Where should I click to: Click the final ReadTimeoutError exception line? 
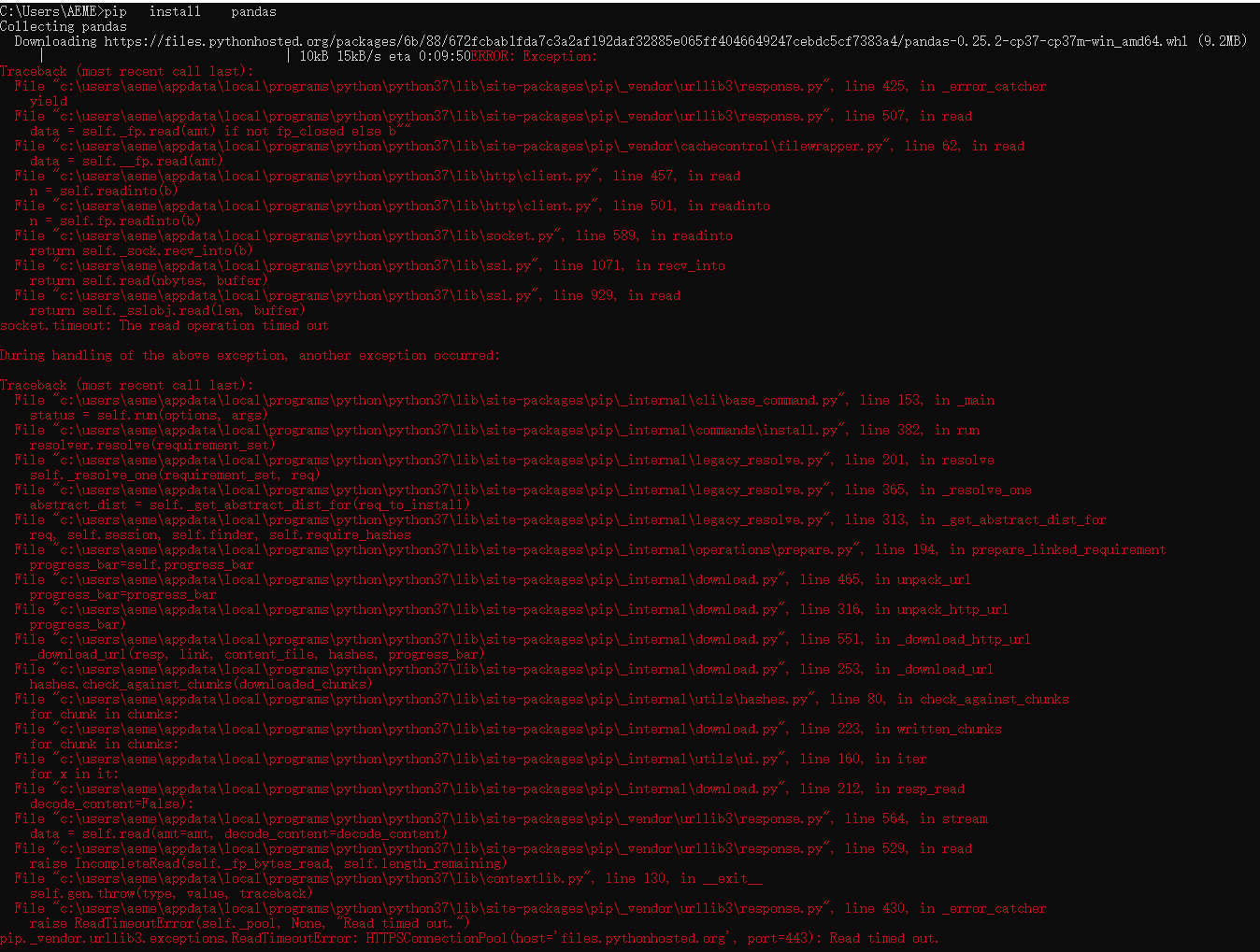coord(467,938)
